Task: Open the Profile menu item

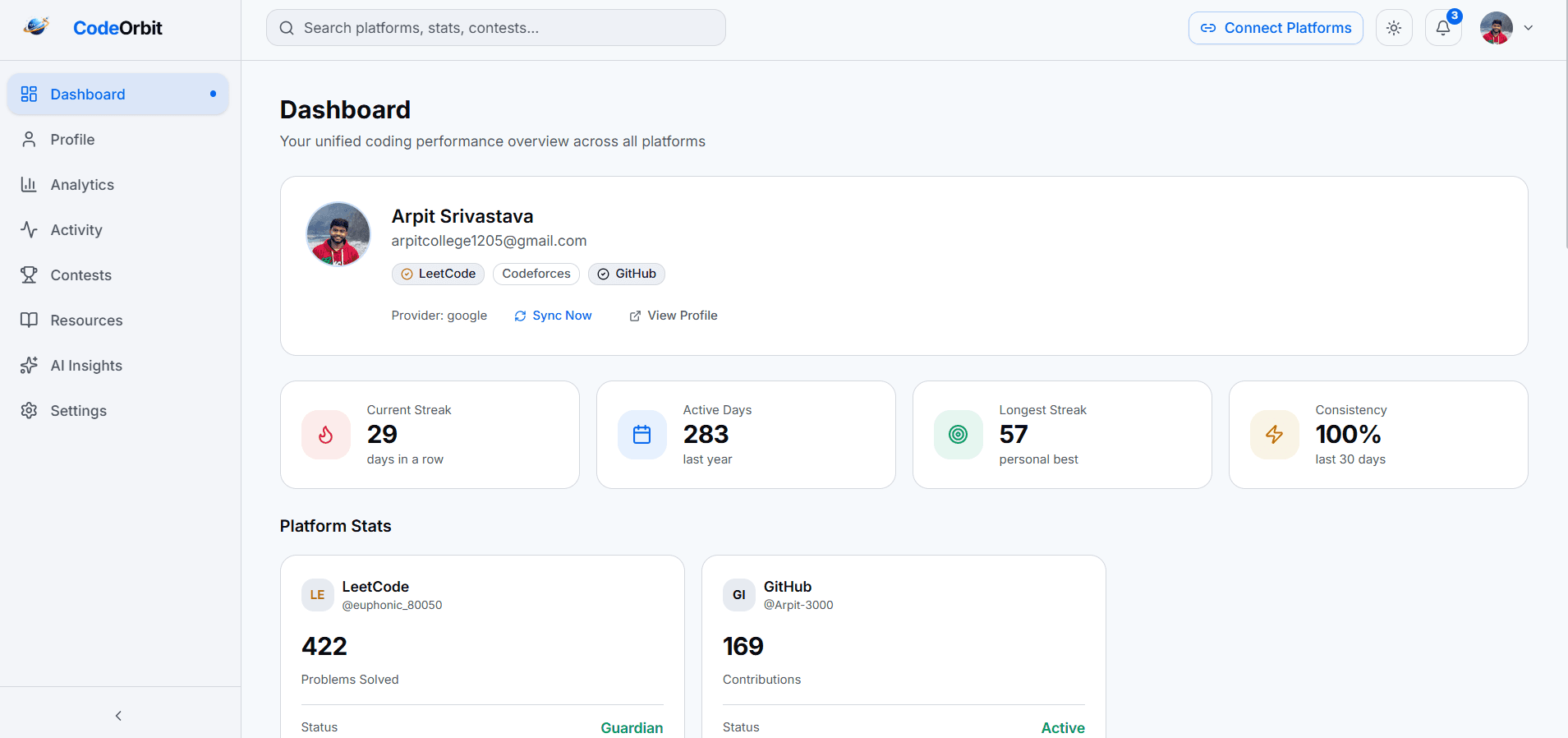Action: [118, 139]
